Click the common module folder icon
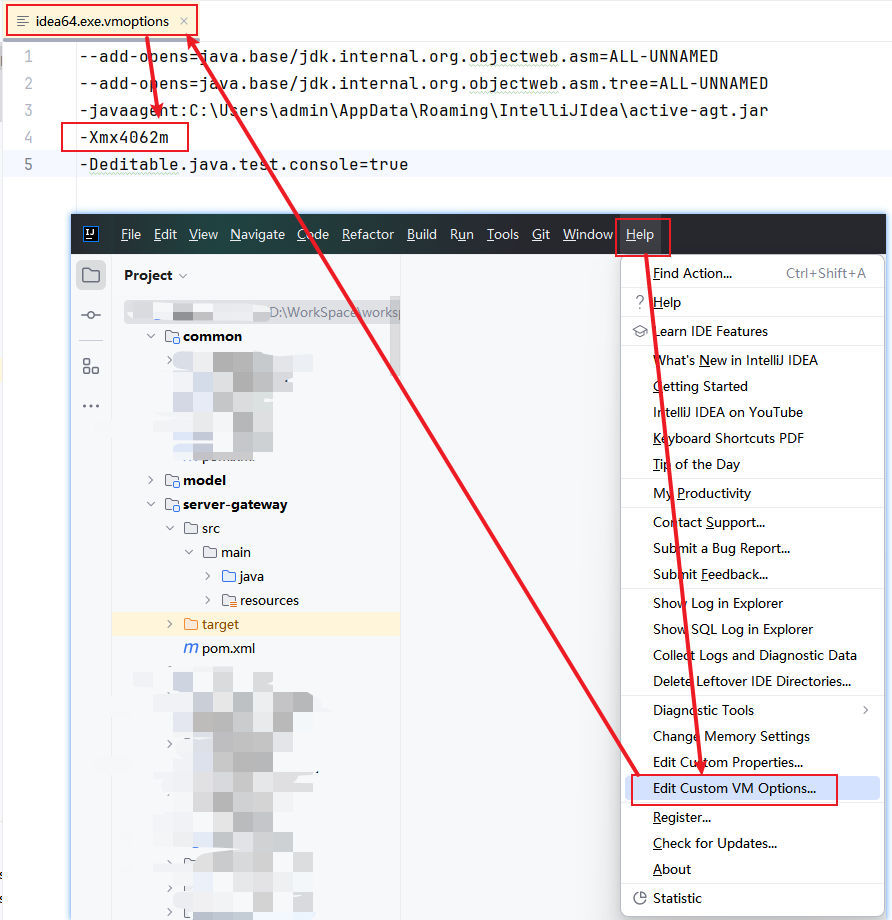Viewport: 892px width, 920px height. pyautogui.click(x=173, y=337)
